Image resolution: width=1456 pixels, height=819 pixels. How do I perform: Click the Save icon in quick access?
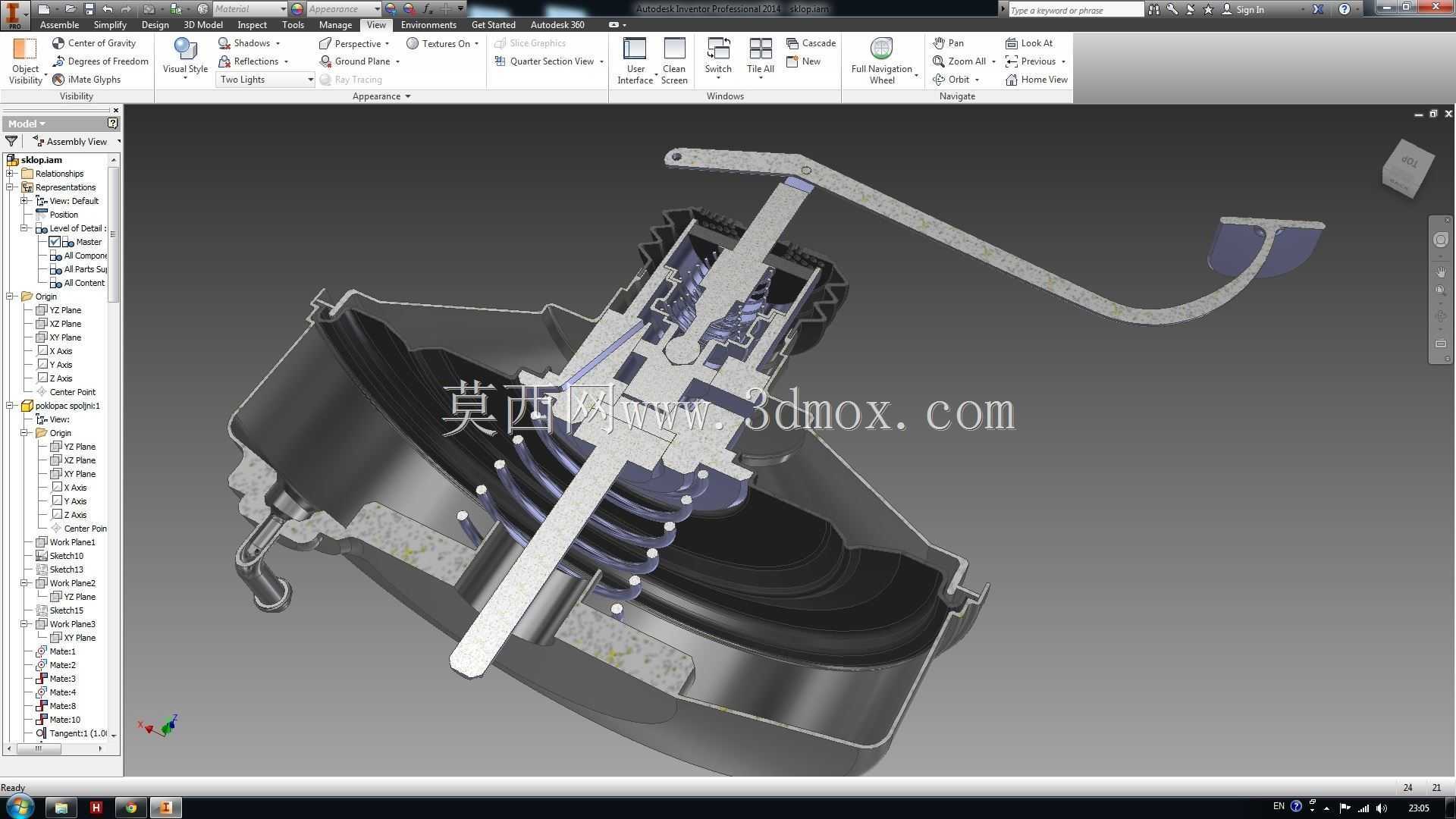point(89,9)
